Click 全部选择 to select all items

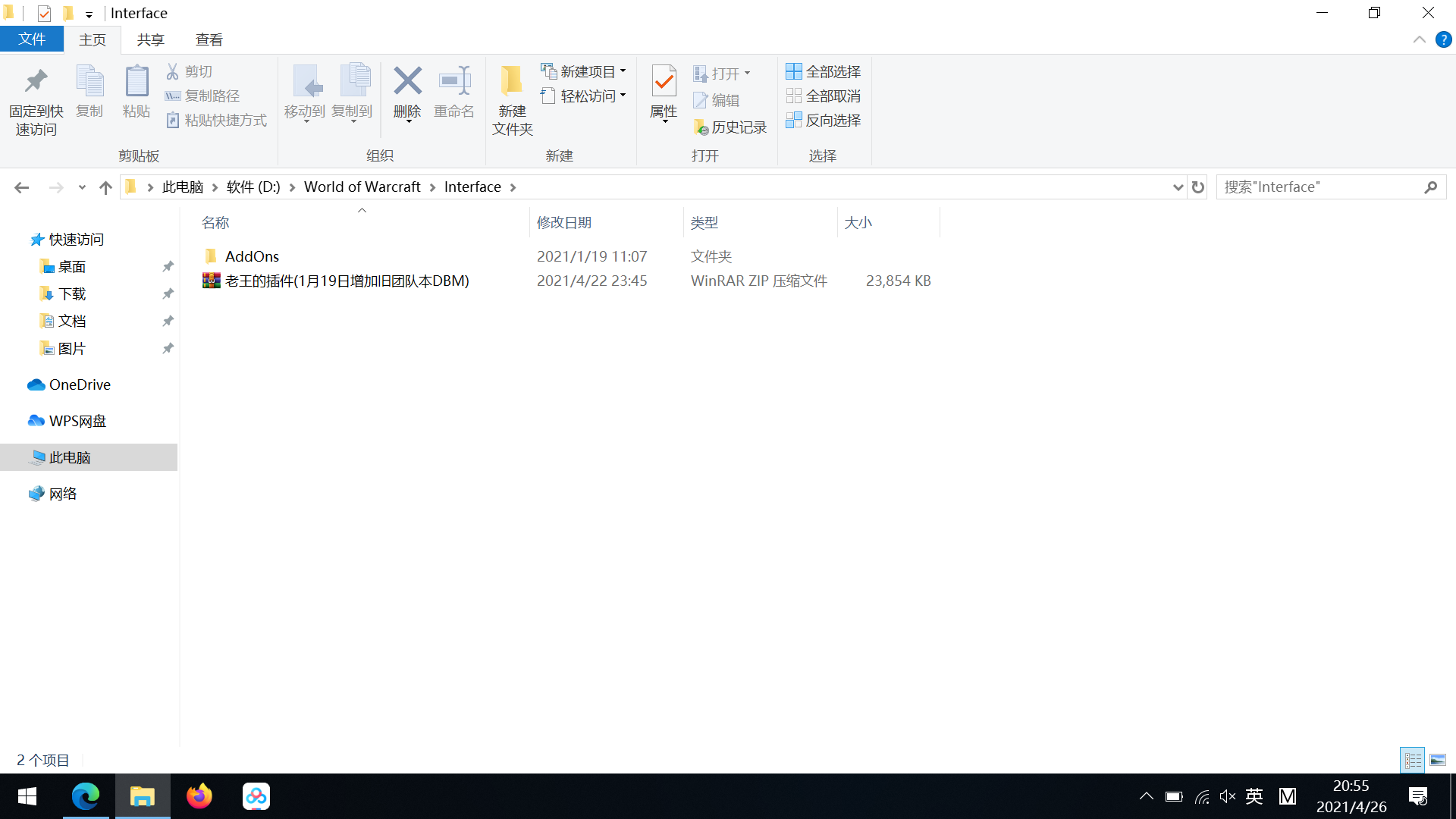(x=824, y=71)
